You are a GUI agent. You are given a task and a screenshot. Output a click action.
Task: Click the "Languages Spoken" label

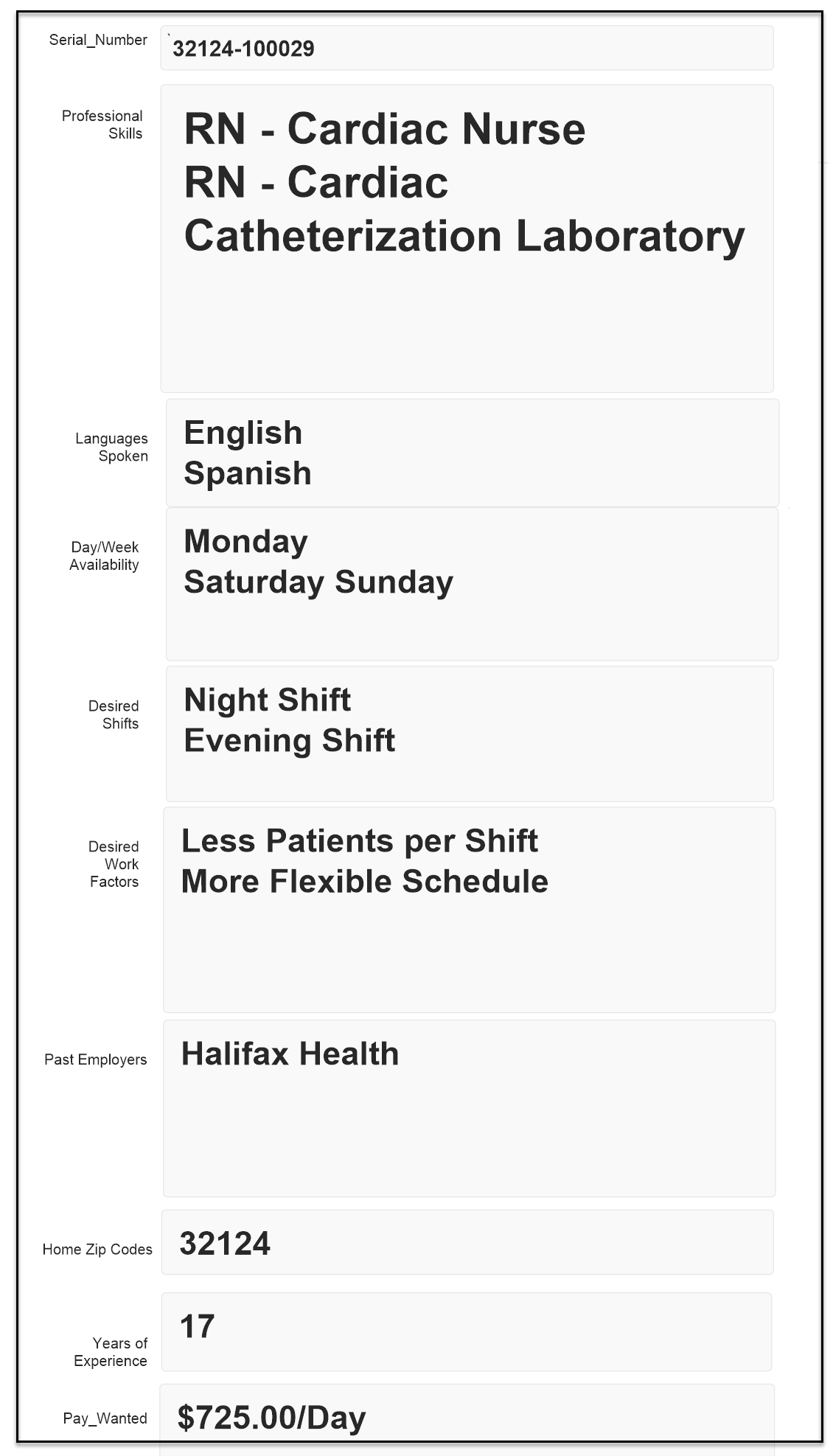(x=111, y=447)
